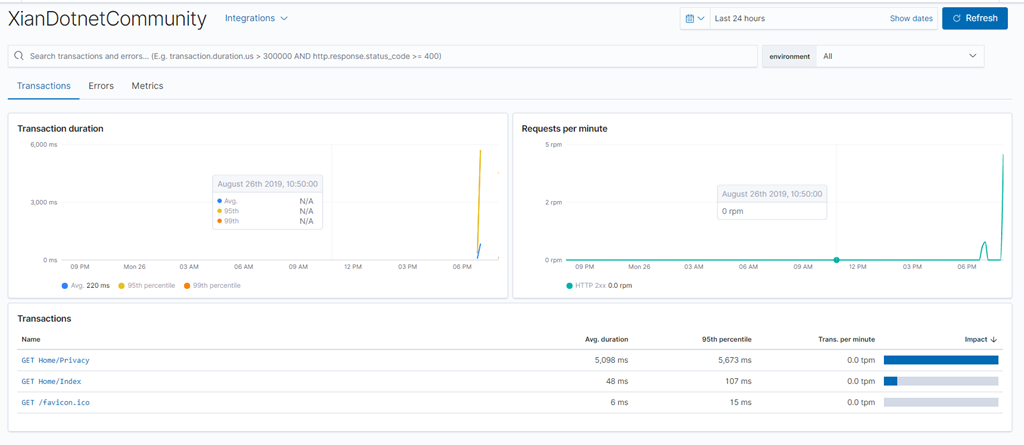Image resolution: width=1024 pixels, height=445 pixels.
Task: Click the Refresh button
Action: (x=975, y=18)
